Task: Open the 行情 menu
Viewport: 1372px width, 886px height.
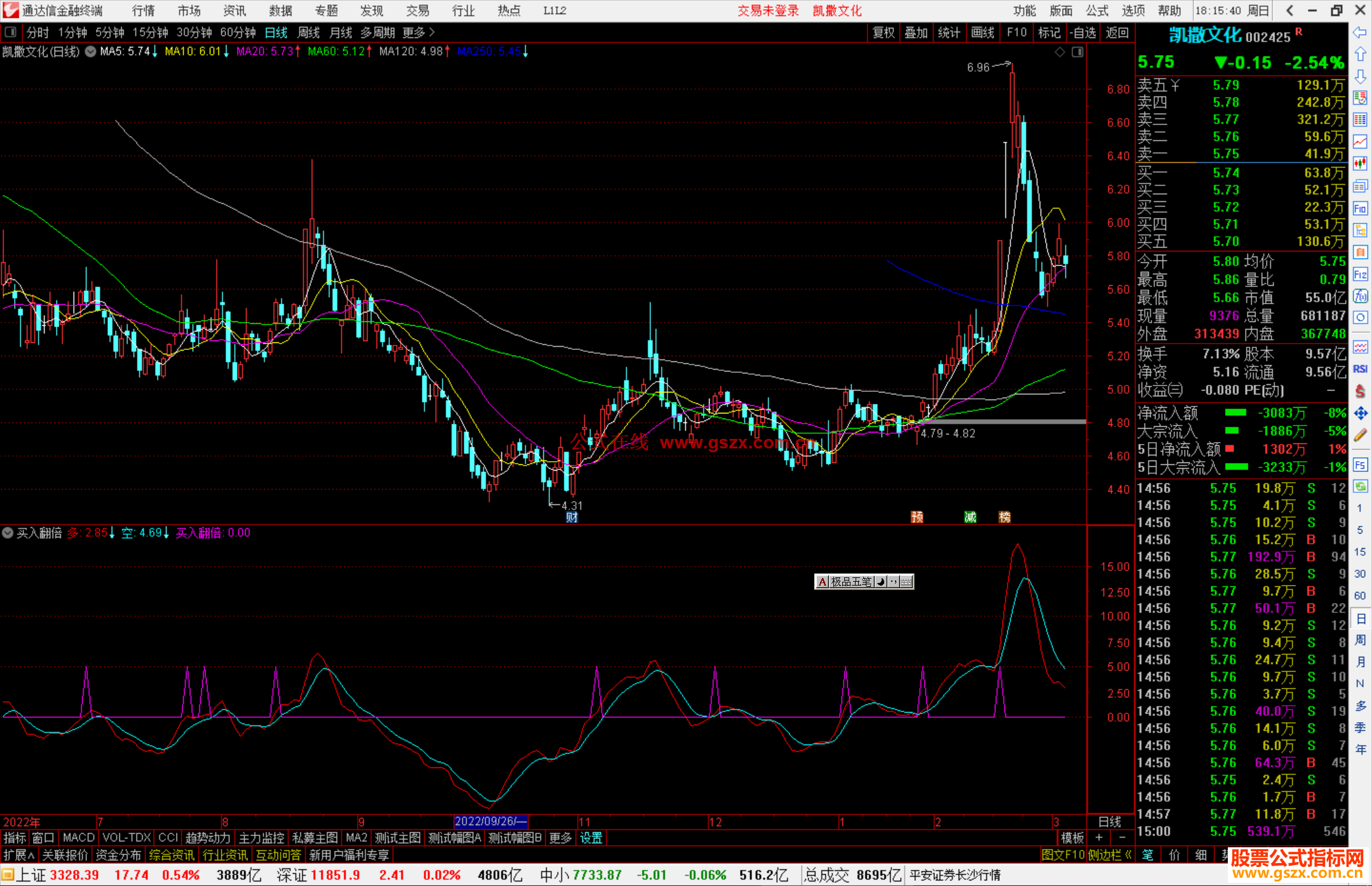Action: [x=143, y=11]
